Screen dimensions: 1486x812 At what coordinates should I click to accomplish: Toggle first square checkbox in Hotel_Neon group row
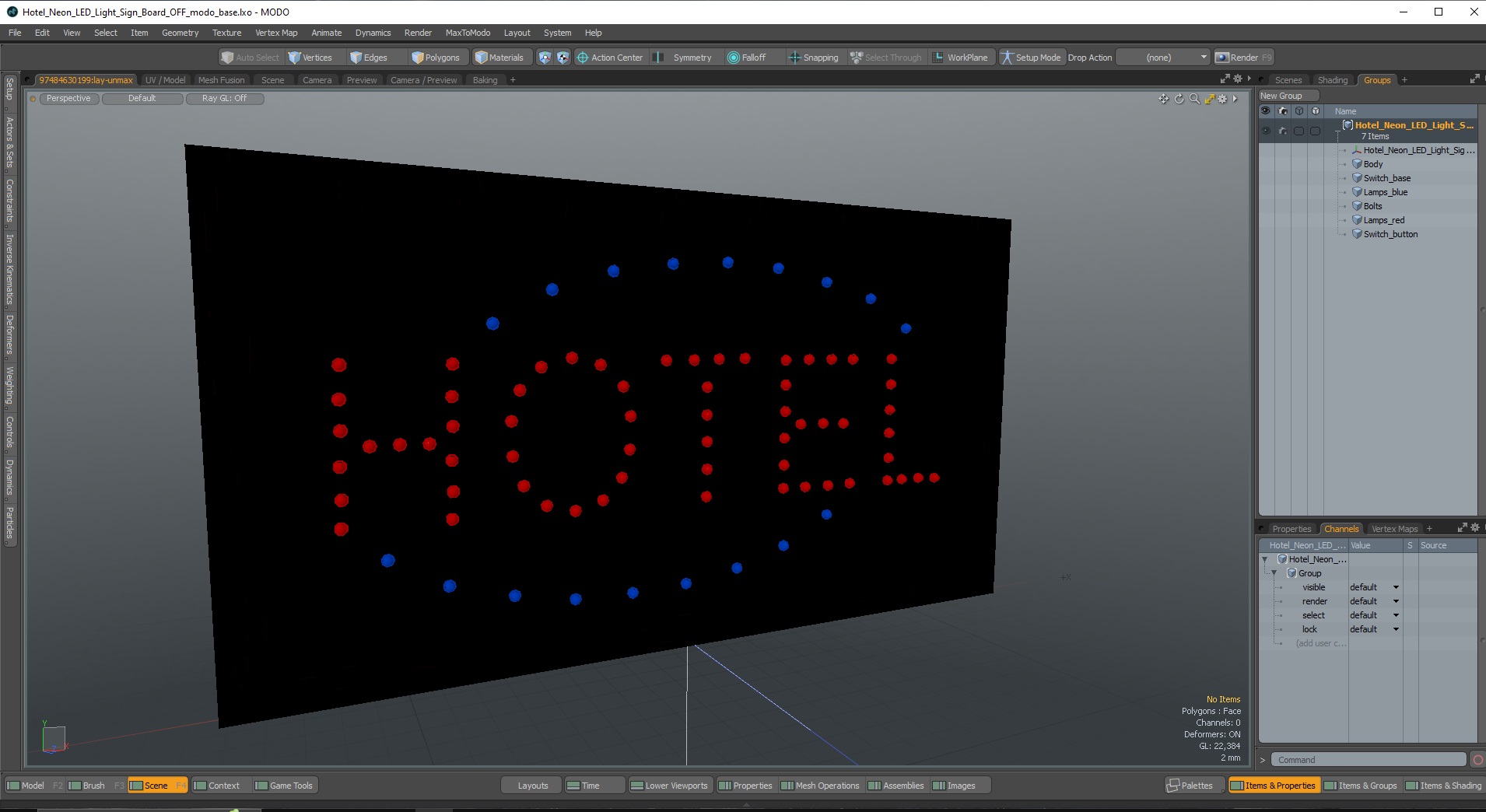tap(1298, 131)
